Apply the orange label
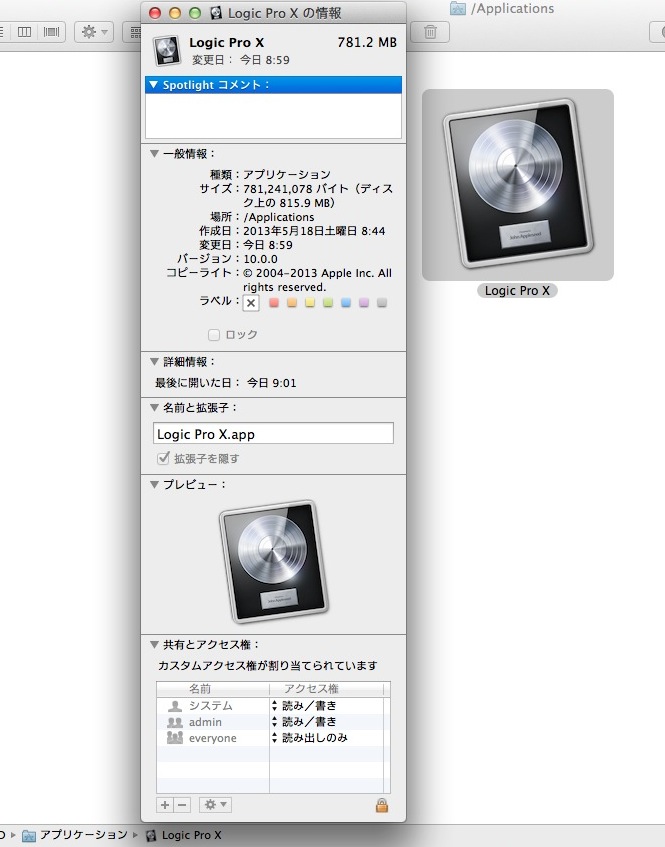 [292, 302]
